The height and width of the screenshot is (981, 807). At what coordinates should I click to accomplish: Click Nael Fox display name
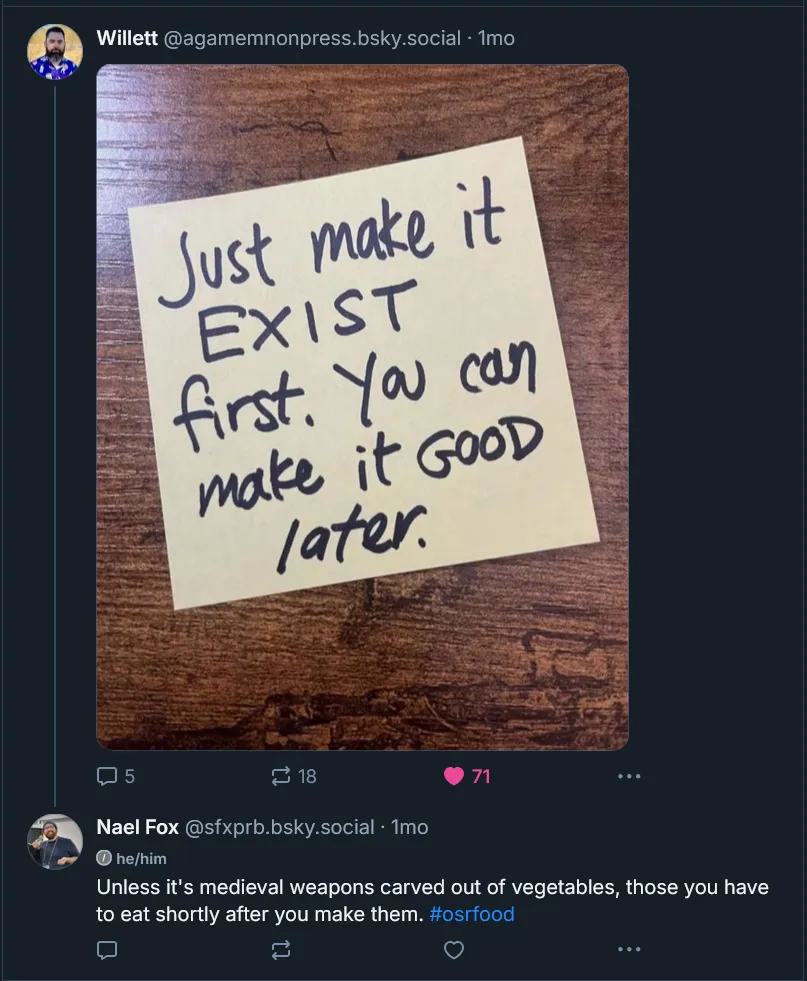[137, 827]
